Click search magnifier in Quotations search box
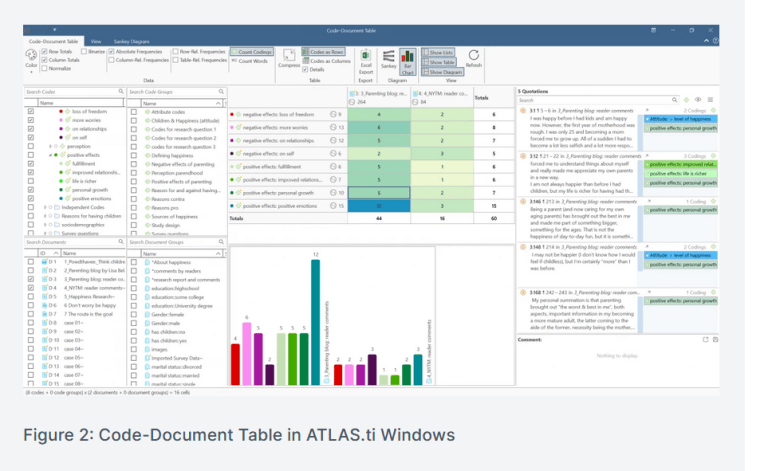This screenshot has width=768, height=471. click(674, 100)
